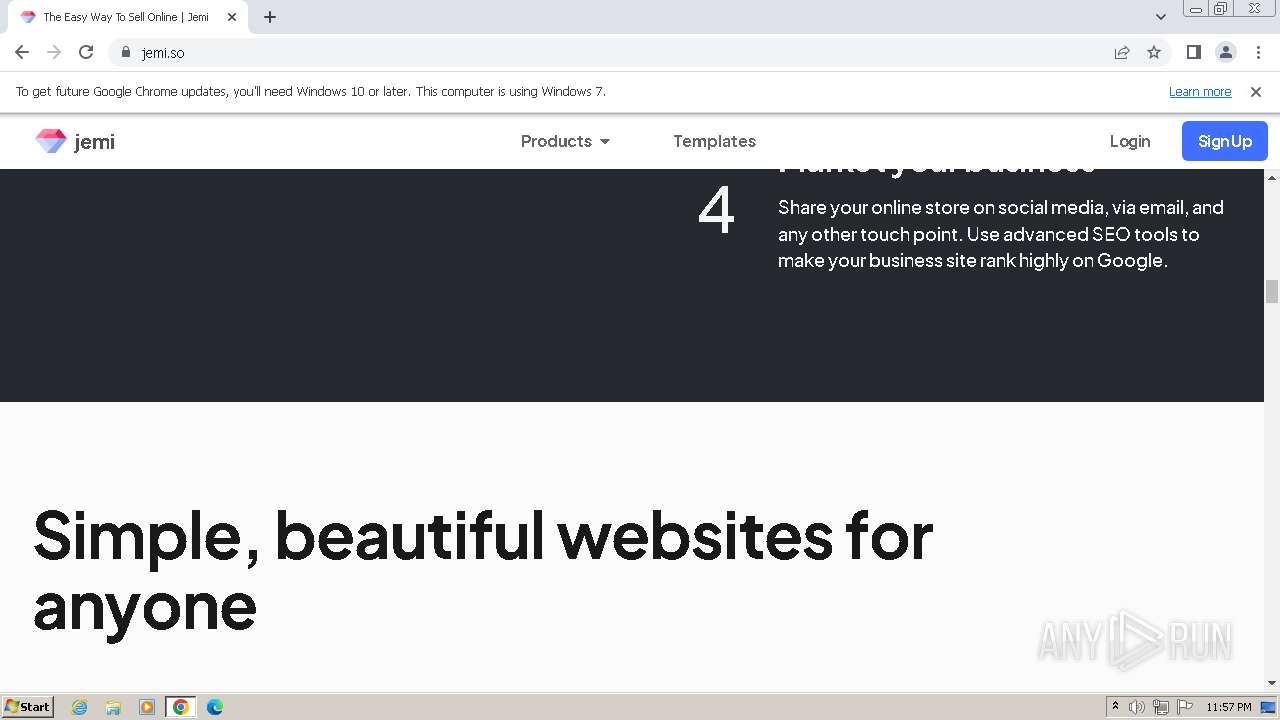1280x720 pixels.
Task: Close the Jemi browser tab
Action: 232,17
